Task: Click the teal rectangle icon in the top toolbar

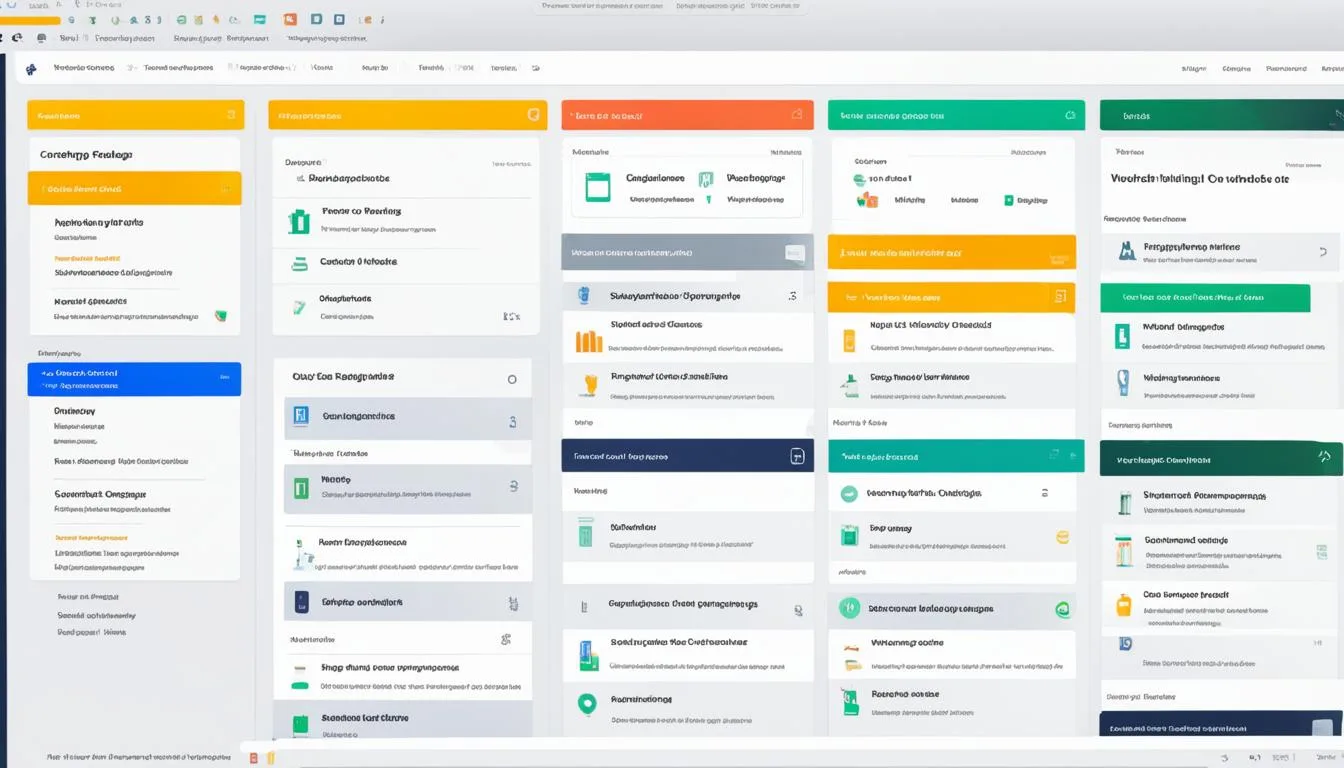Action: tap(260, 19)
